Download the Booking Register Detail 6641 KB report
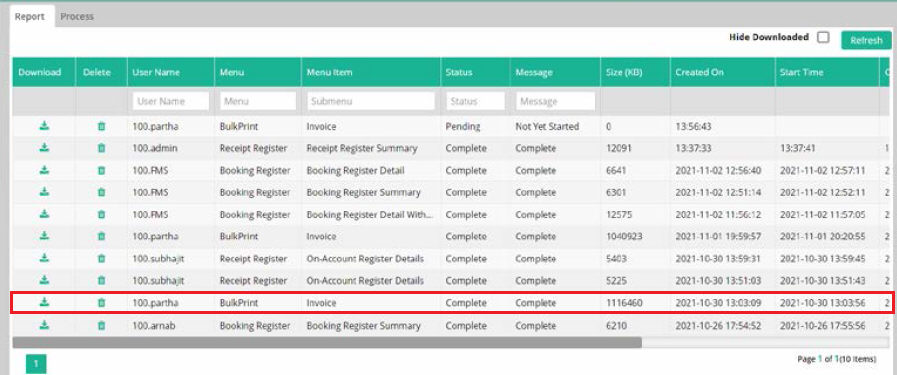Screen dimensions: 897x375 (44, 170)
